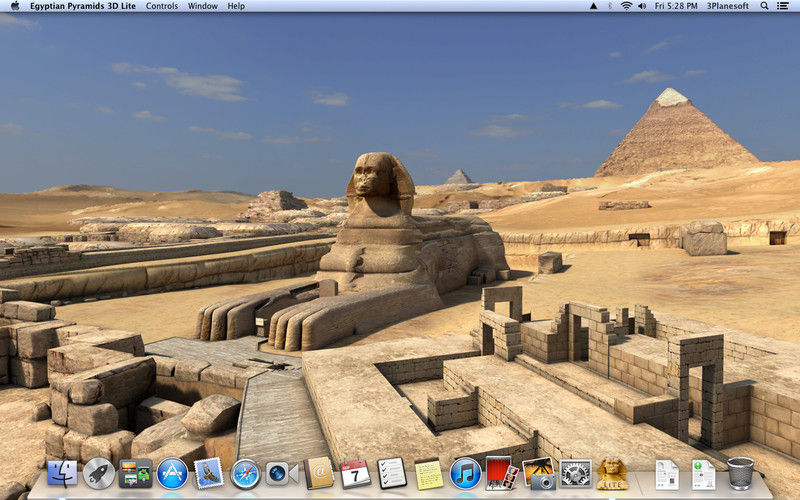Open the Controls menu
The height and width of the screenshot is (500, 800).
(x=162, y=6)
